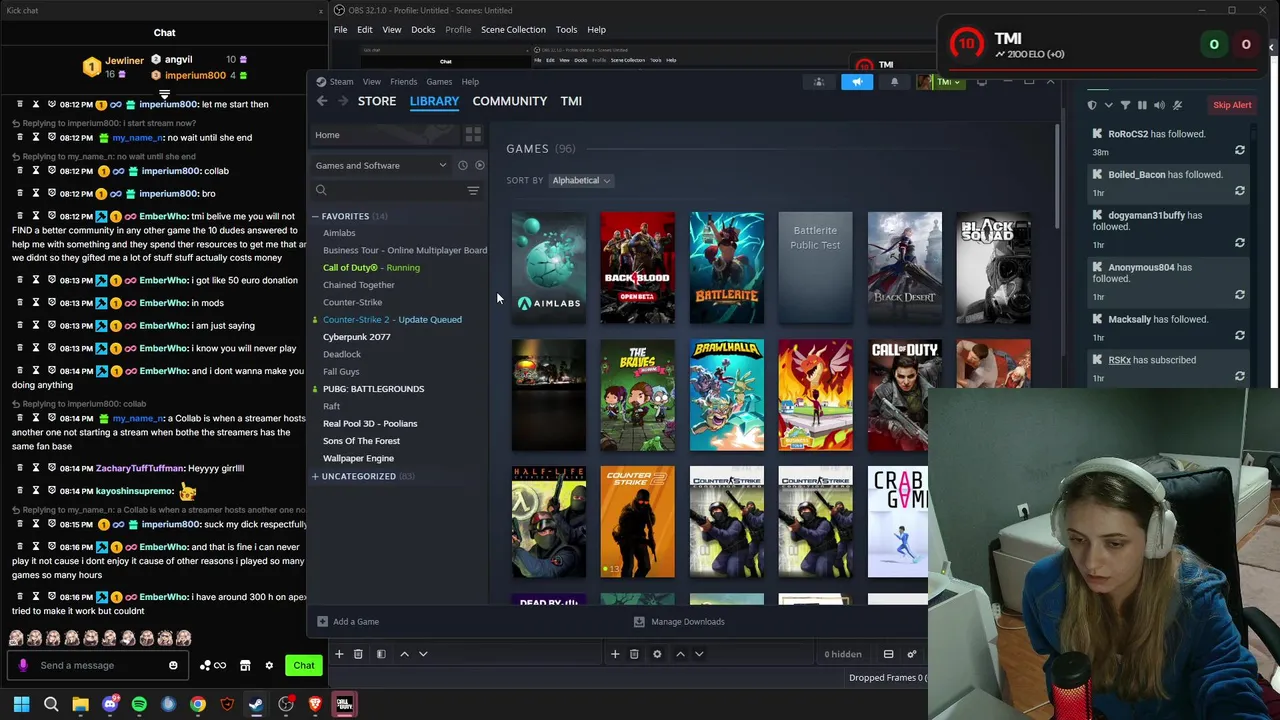The height and width of the screenshot is (720, 1280).
Task: Select PUBG: BATTLEGROUNDS in the list
Action: [x=373, y=389]
